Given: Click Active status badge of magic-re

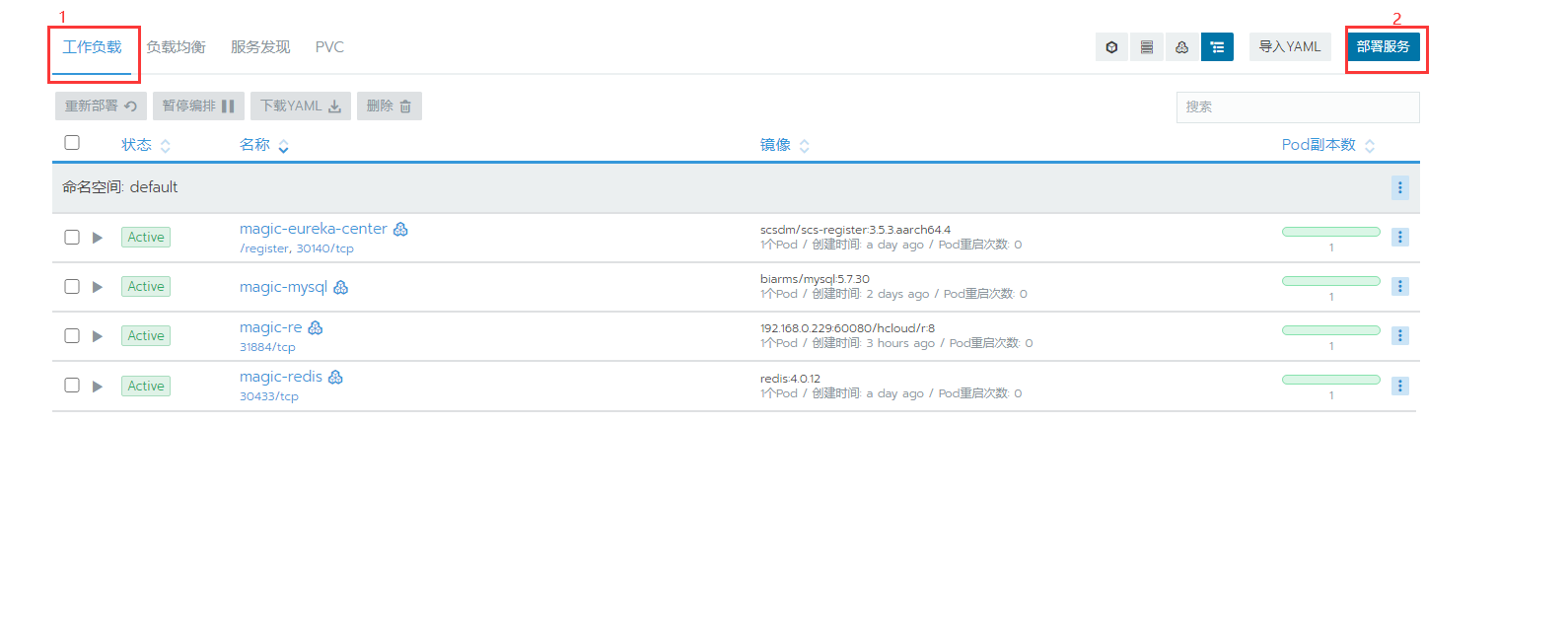Looking at the screenshot, I should (146, 336).
